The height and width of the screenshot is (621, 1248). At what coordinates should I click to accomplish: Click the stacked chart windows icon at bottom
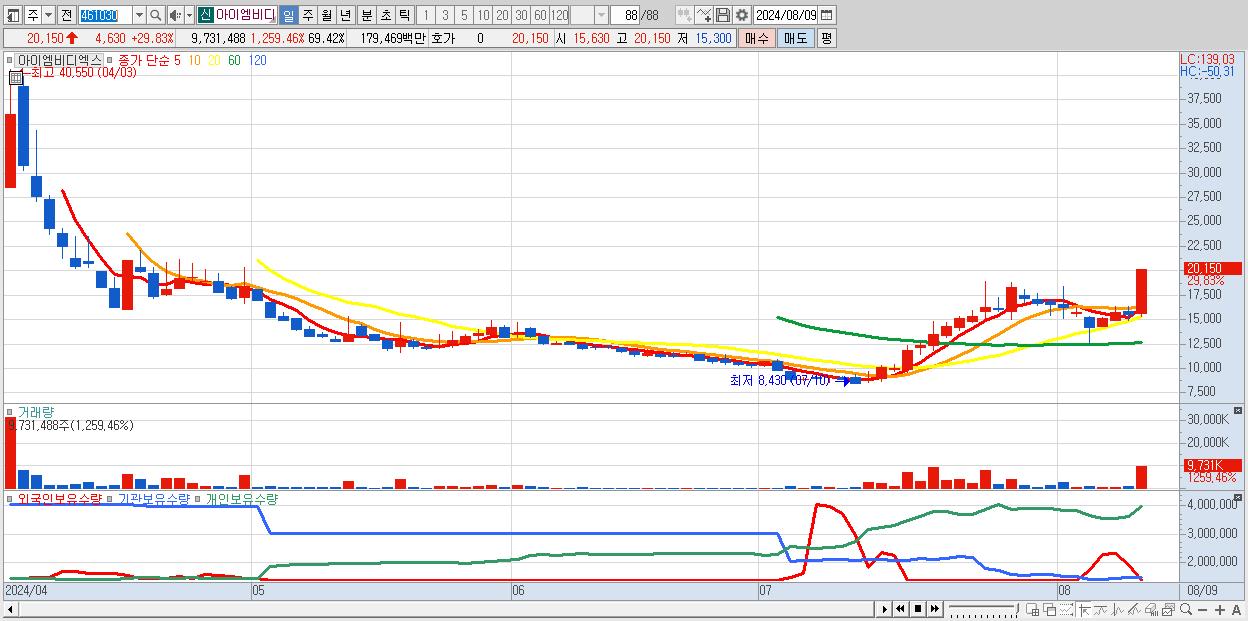1169,609
